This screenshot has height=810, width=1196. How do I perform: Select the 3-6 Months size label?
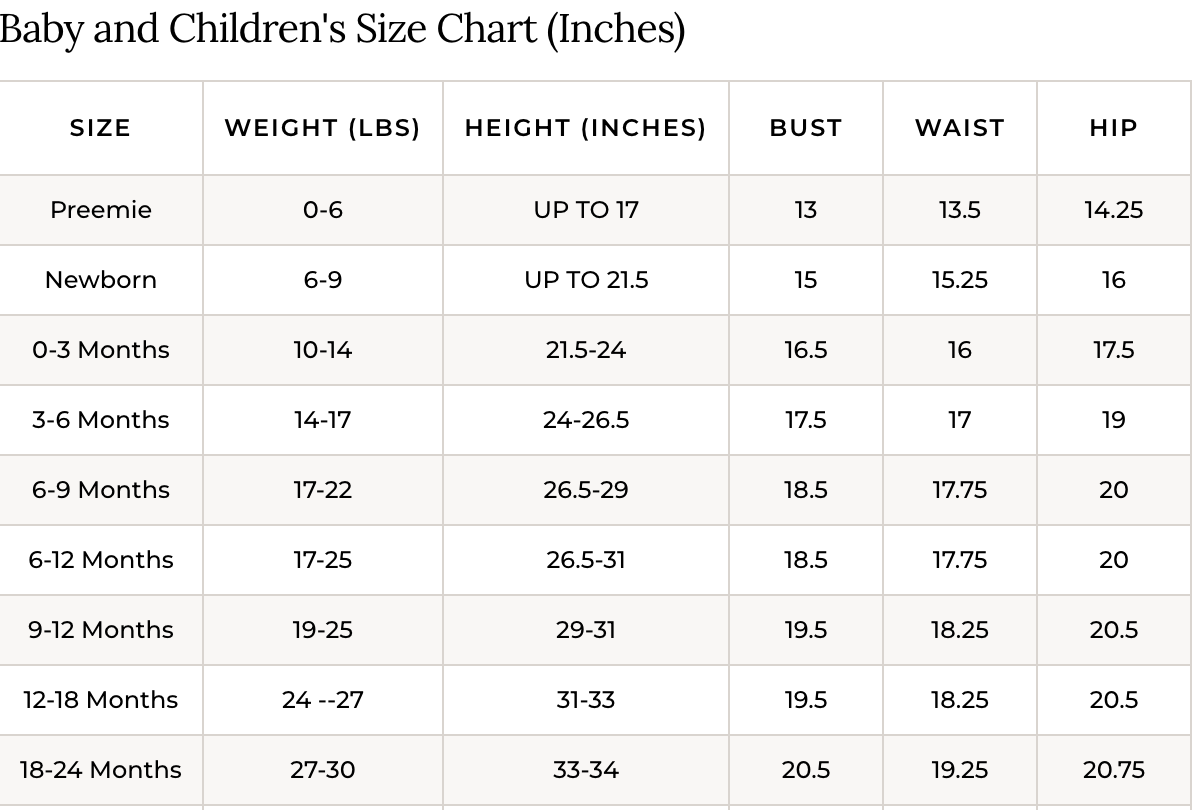pyautogui.click(x=101, y=420)
